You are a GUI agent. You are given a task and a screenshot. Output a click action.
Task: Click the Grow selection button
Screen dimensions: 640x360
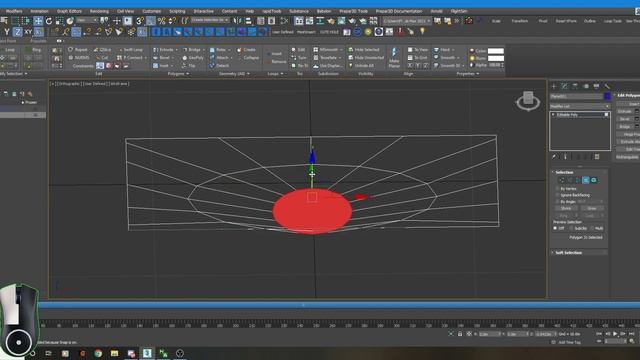click(x=592, y=209)
